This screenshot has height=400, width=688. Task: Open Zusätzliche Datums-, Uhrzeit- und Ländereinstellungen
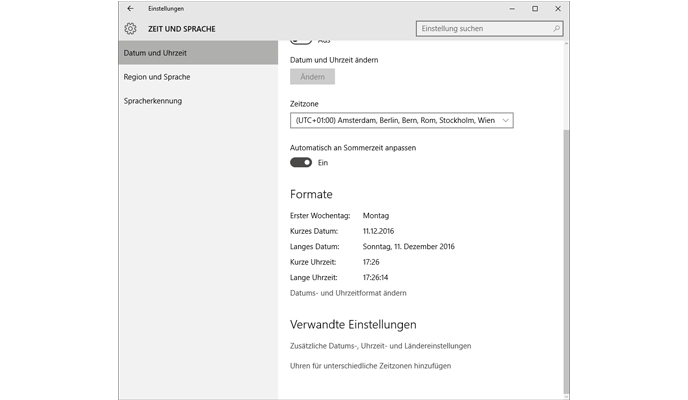click(x=380, y=346)
